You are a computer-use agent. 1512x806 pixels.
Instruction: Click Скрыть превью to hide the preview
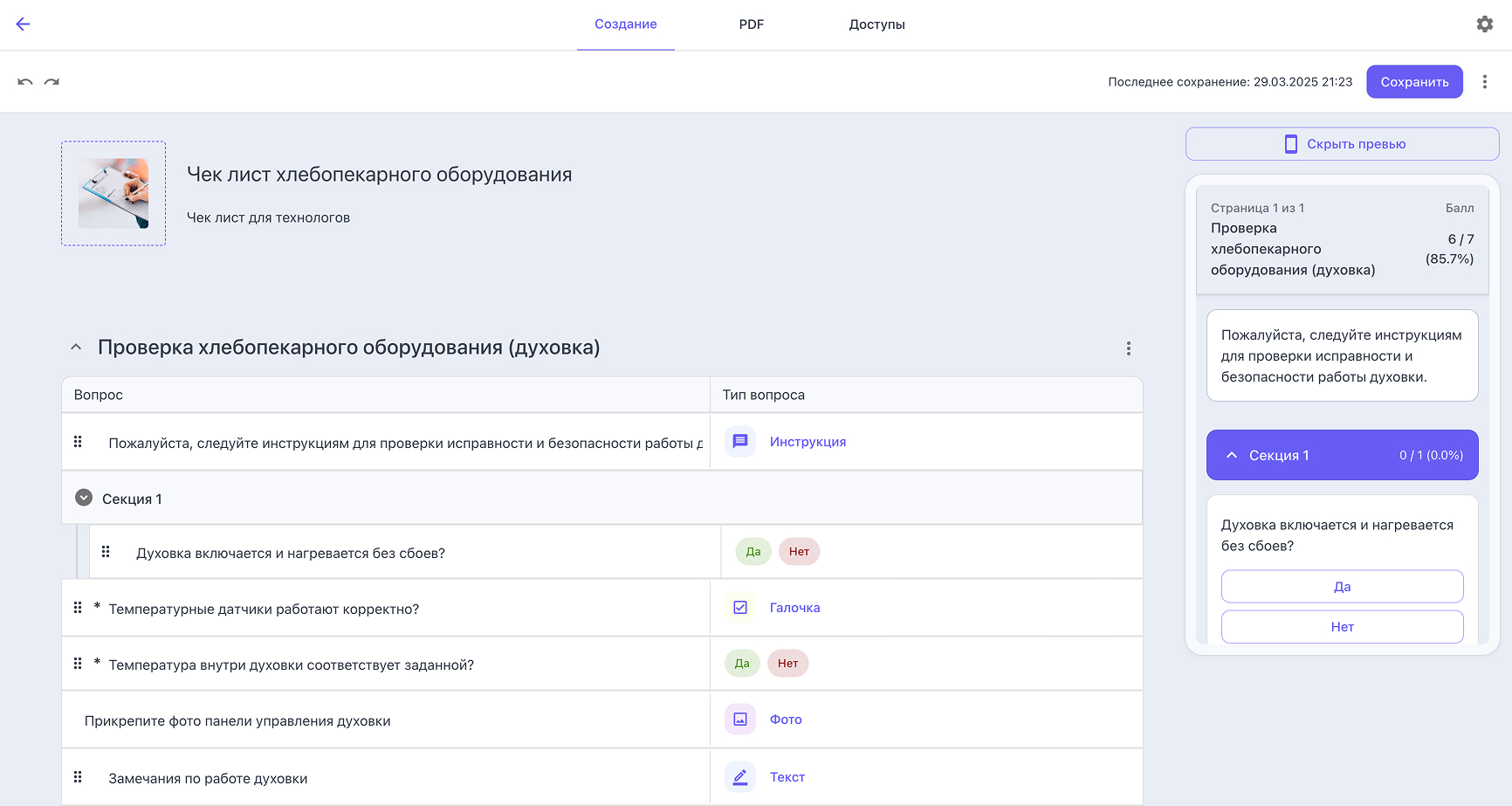(1356, 143)
